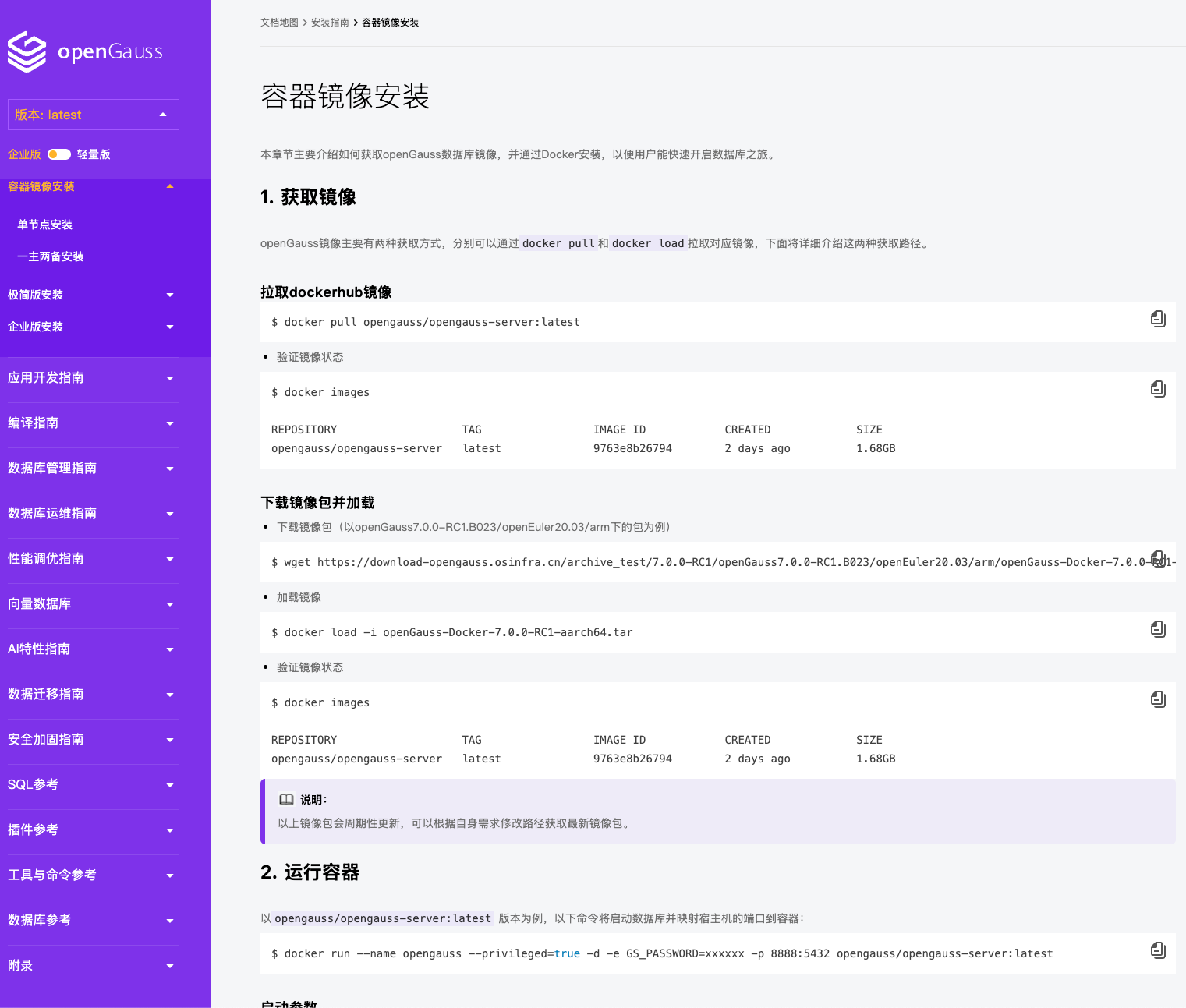Select 极简版安装 menu item
The width and height of the screenshot is (1186, 1008).
coord(35,295)
